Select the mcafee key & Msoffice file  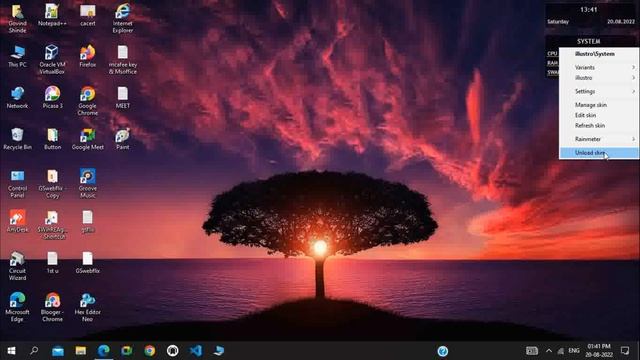click(122, 60)
